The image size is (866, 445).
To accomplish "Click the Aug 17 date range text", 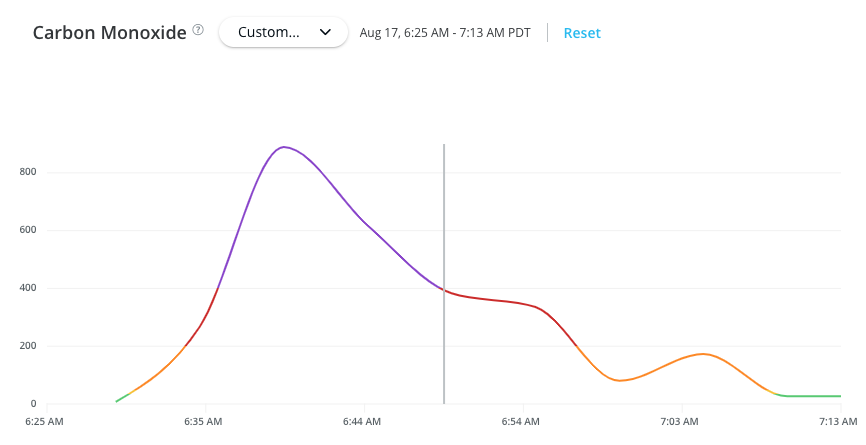I will 445,32.
